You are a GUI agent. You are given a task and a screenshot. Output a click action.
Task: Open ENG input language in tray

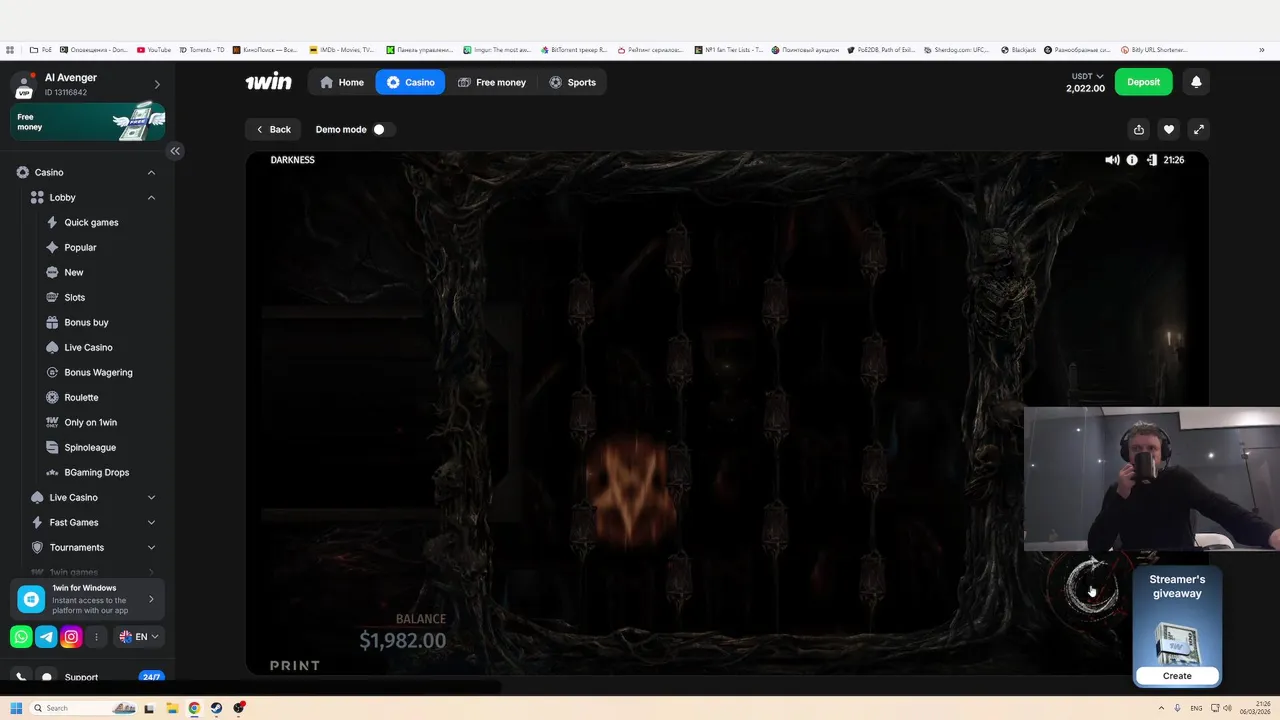coord(1196,708)
